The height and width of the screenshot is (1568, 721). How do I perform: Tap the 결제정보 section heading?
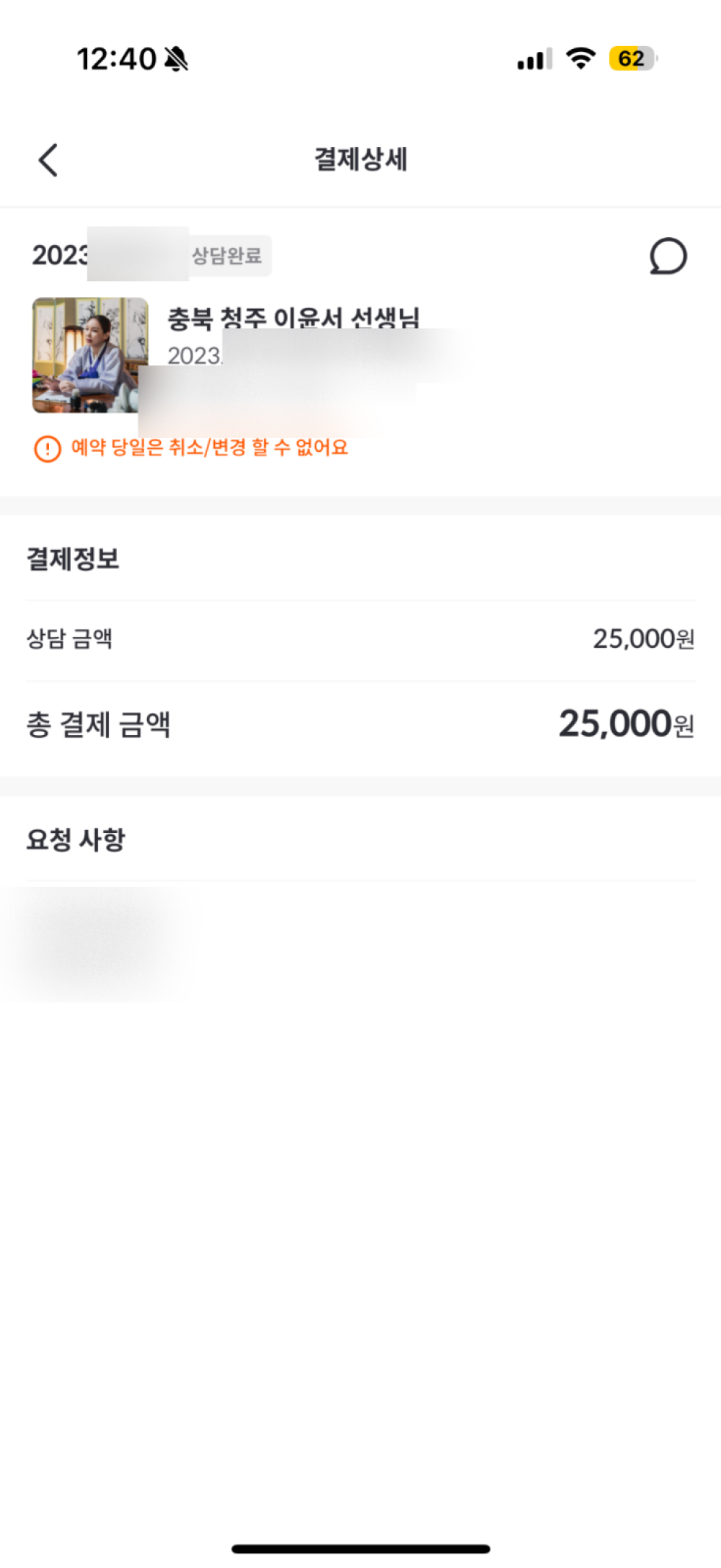[73, 559]
